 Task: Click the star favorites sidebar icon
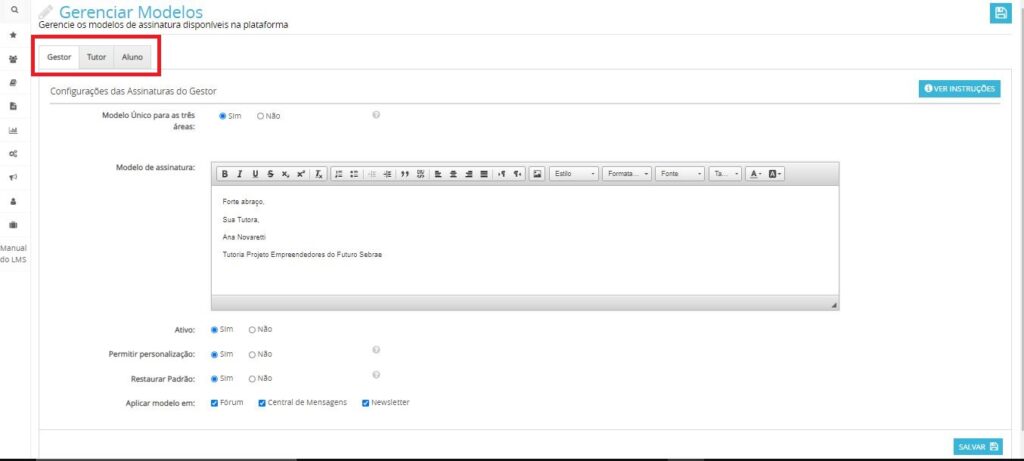[14, 35]
